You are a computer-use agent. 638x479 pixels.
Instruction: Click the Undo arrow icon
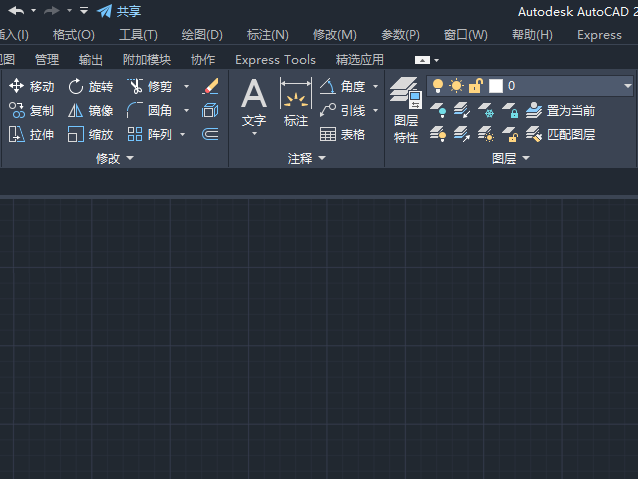coord(16,11)
